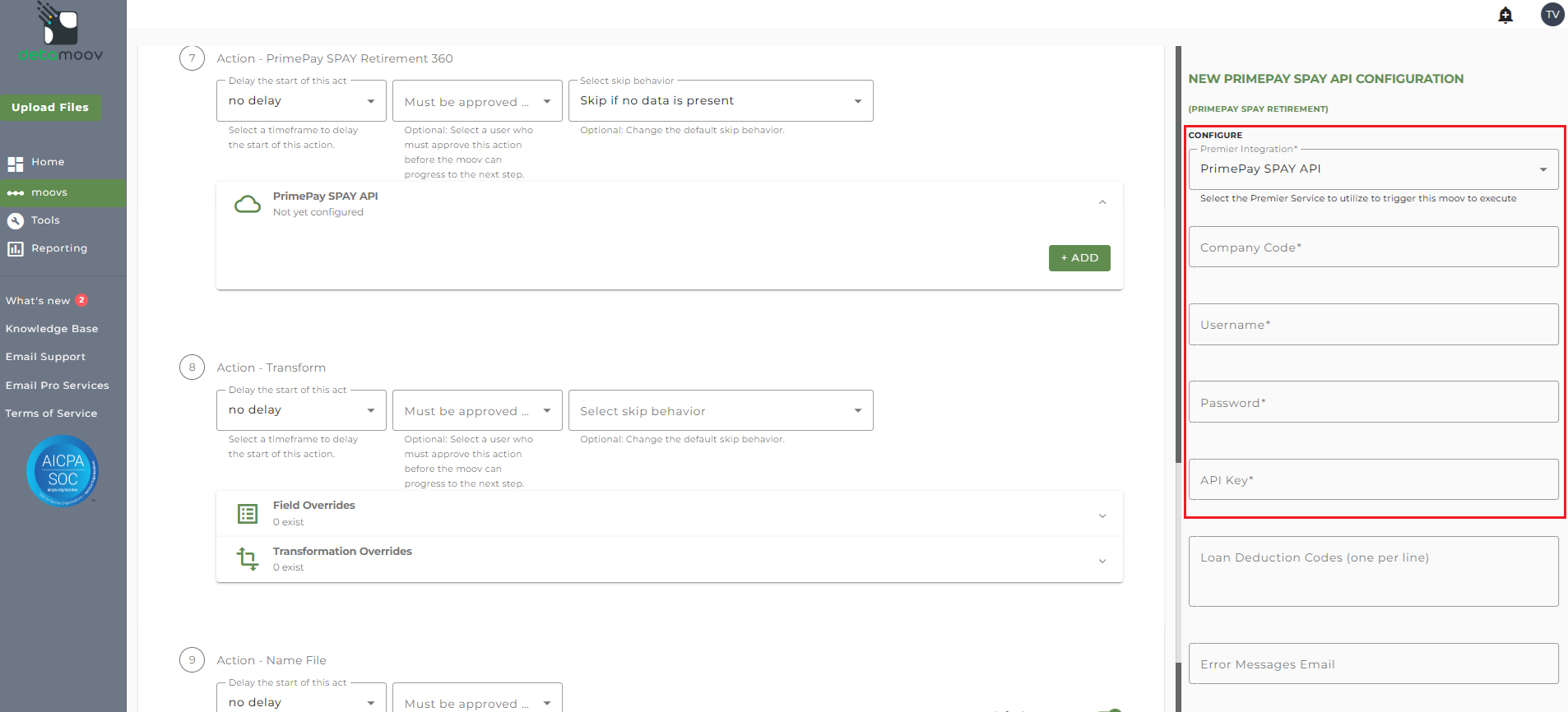Click the PrimePay SPAY API cloud icon
Image resolution: width=1568 pixels, height=712 pixels.
tap(248, 204)
